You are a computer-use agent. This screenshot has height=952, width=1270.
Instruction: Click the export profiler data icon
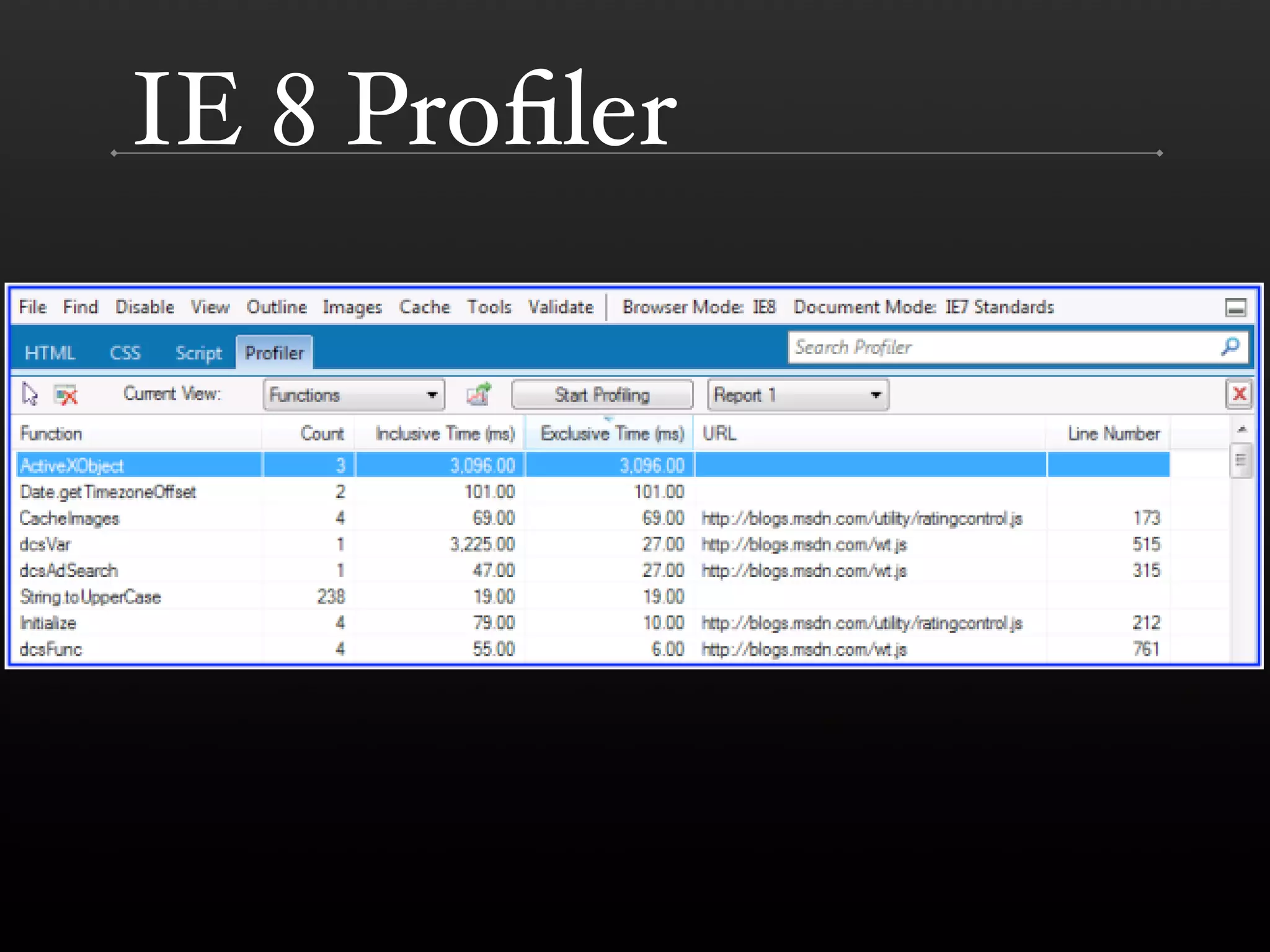(x=478, y=394)
